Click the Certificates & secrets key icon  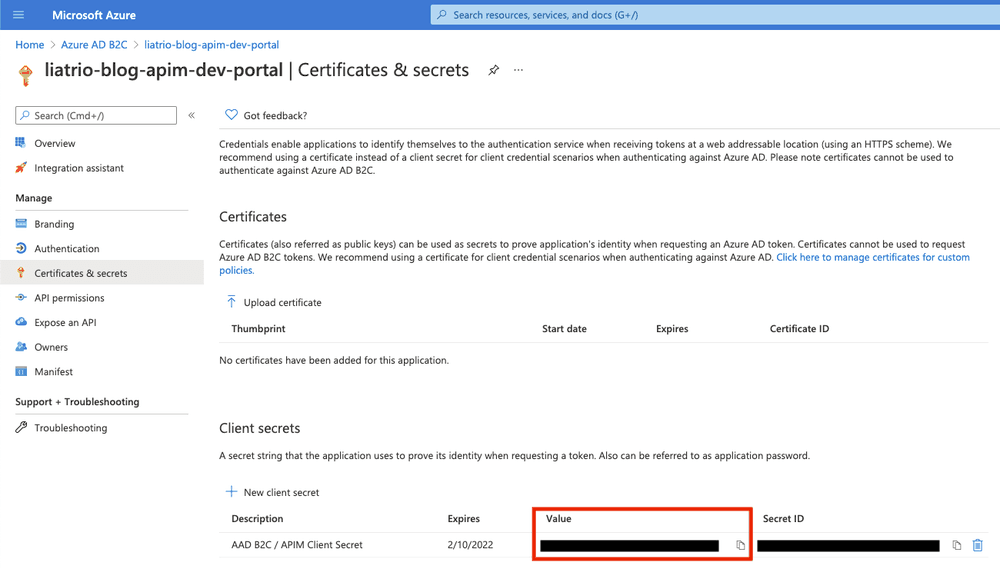[x=21, y=273]
